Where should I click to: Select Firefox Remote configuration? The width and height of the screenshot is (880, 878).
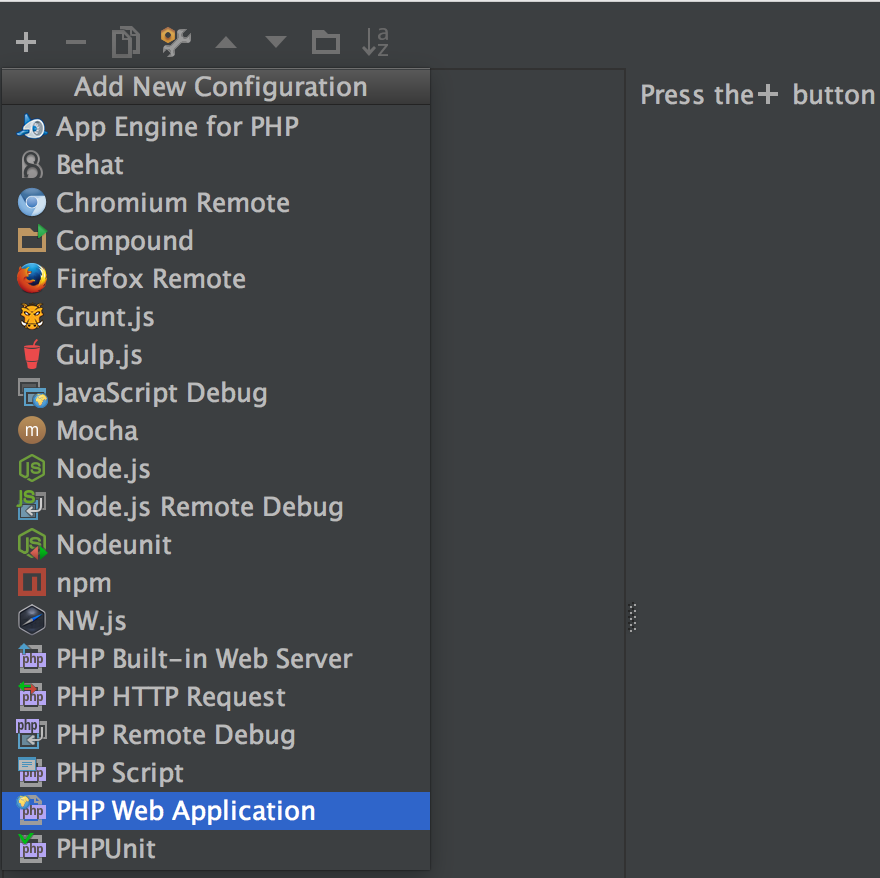216,278
